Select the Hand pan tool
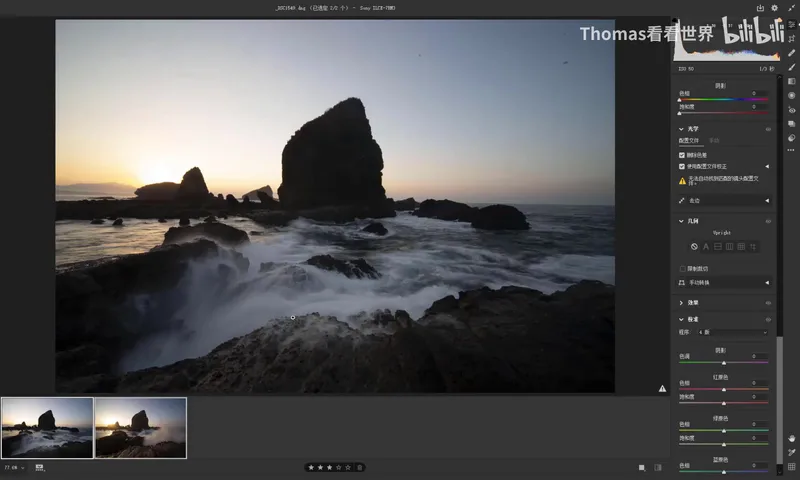 pyautogui.click(x=791, y=439)
